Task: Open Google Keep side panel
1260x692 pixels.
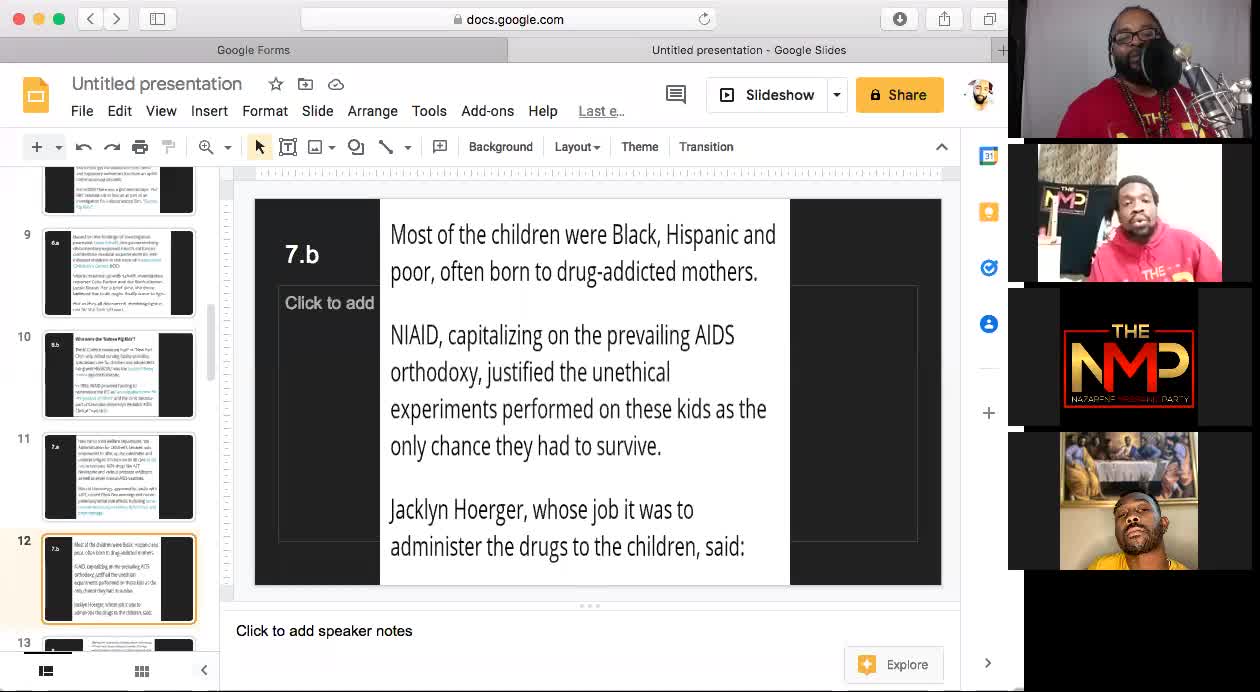Action: [989, 212]
